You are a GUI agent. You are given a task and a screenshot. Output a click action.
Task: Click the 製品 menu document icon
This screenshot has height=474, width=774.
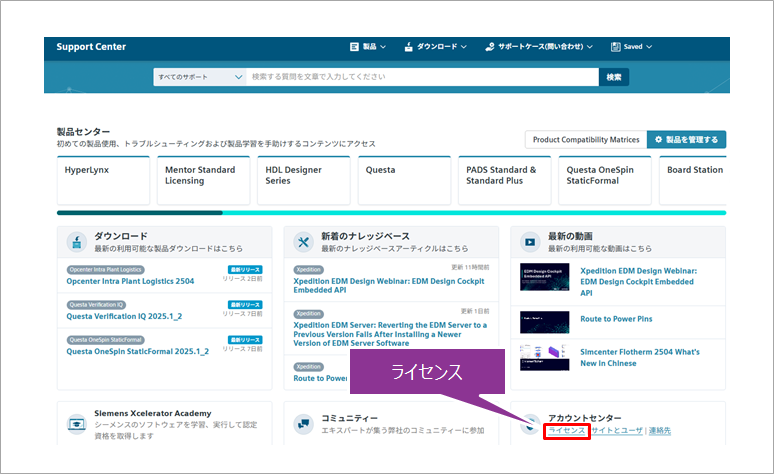(x=354, y=46)
